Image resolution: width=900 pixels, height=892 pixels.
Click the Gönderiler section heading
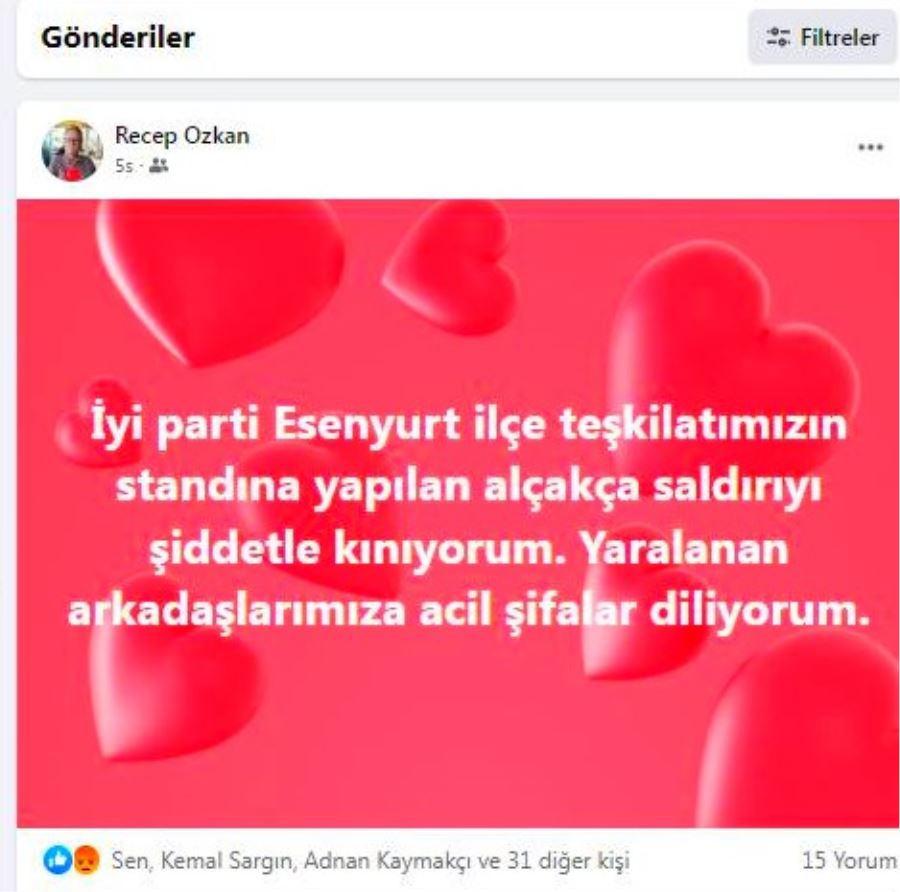[118, 37]
